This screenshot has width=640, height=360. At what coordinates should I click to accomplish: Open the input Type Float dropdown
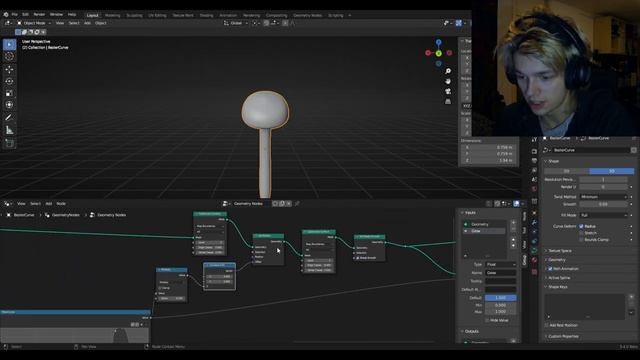coord(501,264)
